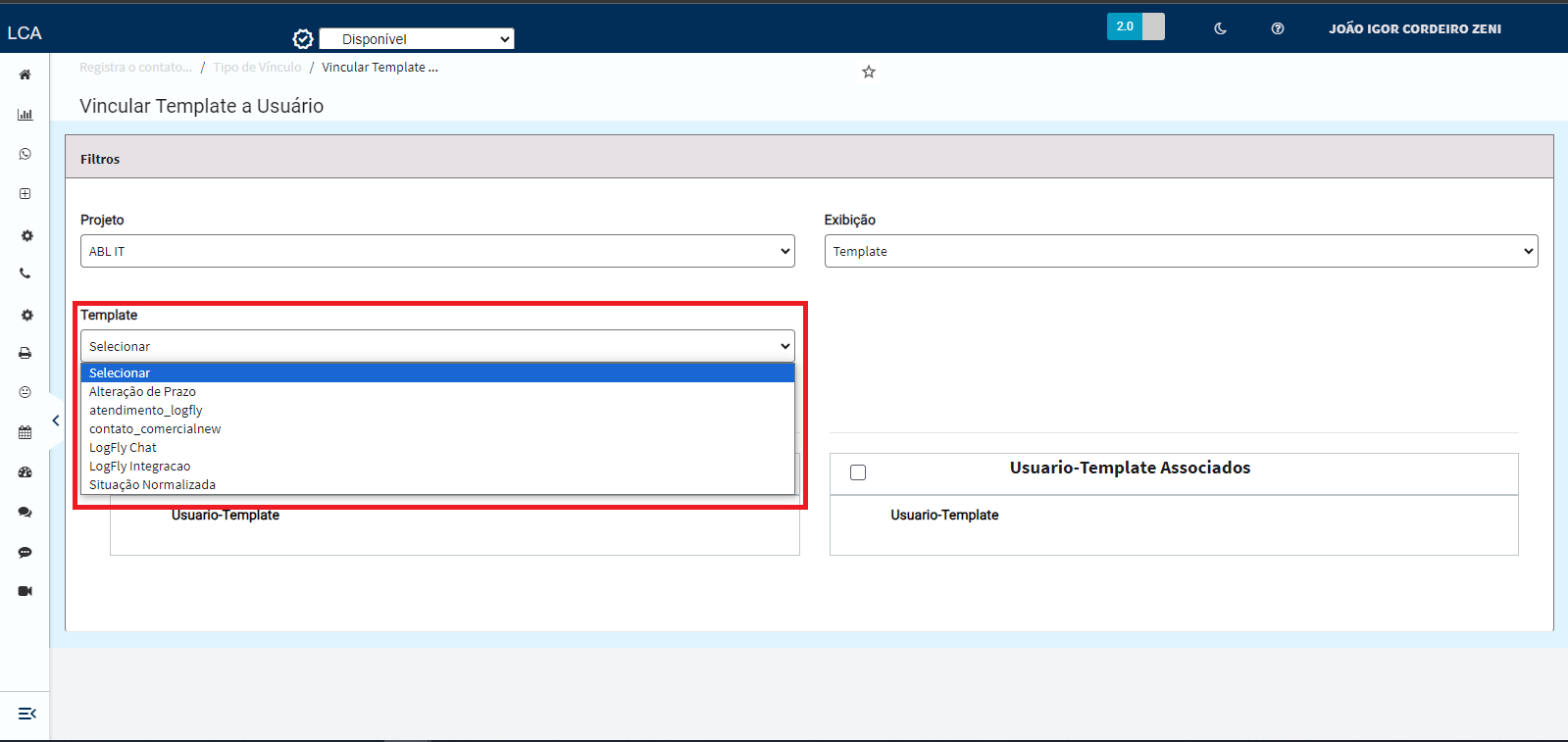Collapse sidebar with the left chevron
Screen dimensions: 1568x742
point(56,420)
